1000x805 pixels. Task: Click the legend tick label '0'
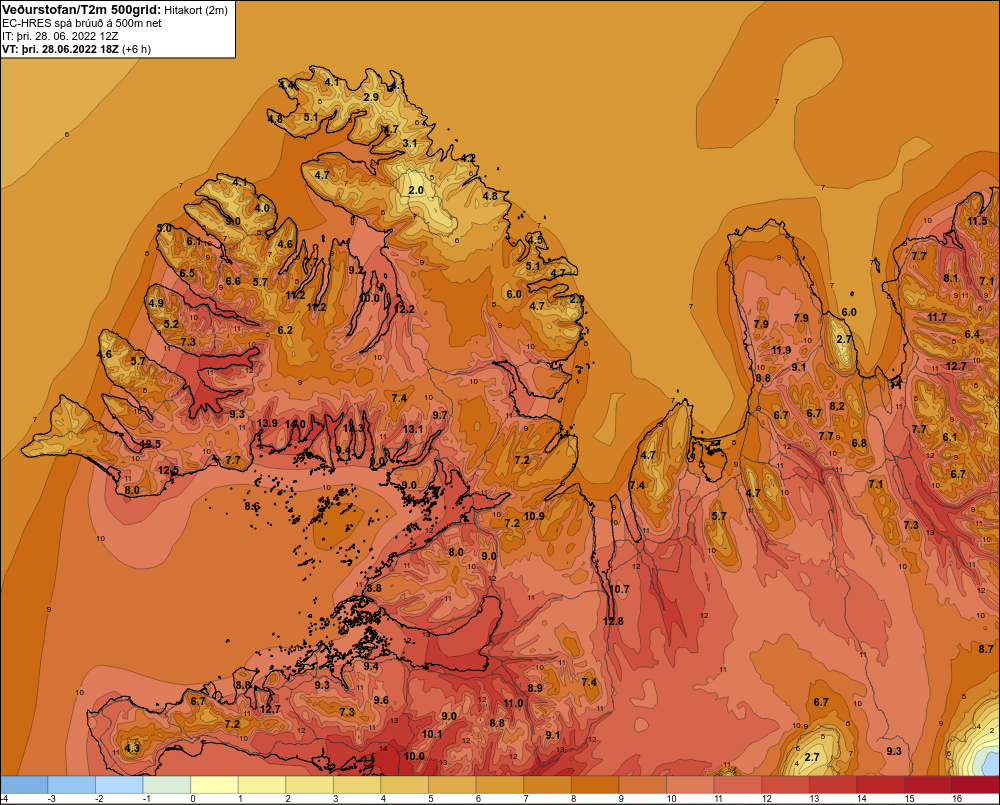(x=193, y=799)
